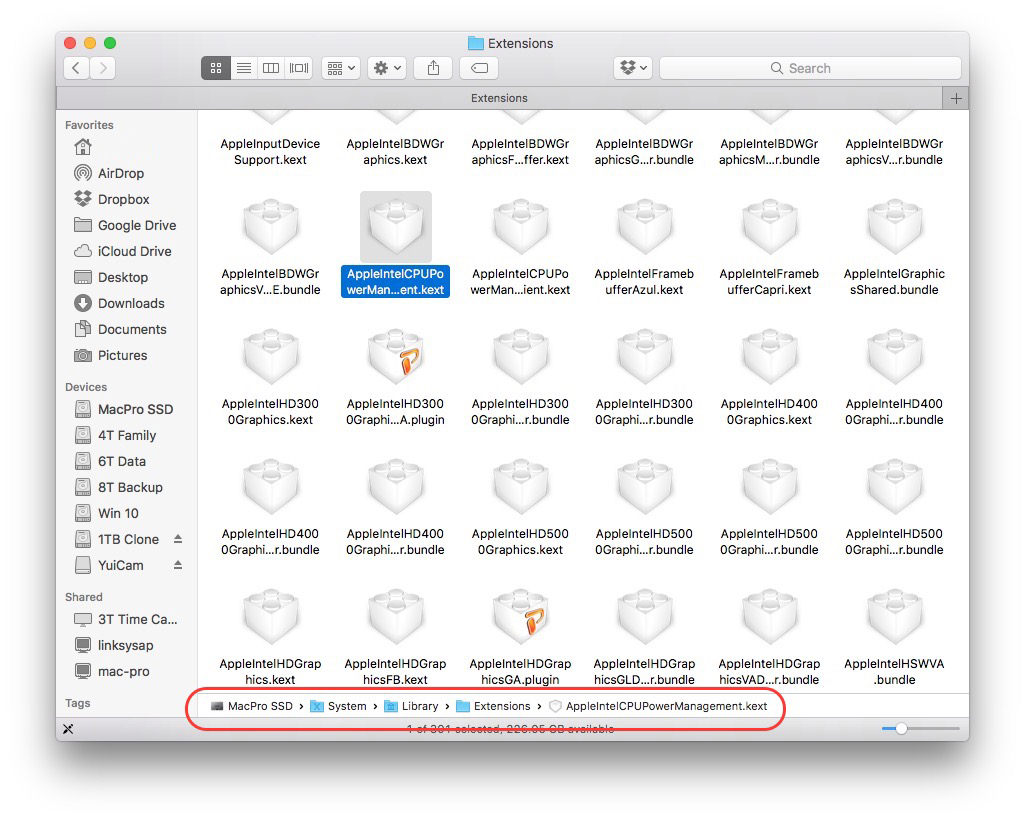The image size is (1025, 821).
Task: Adjust the icon size slider
Action: pos(901,728)
